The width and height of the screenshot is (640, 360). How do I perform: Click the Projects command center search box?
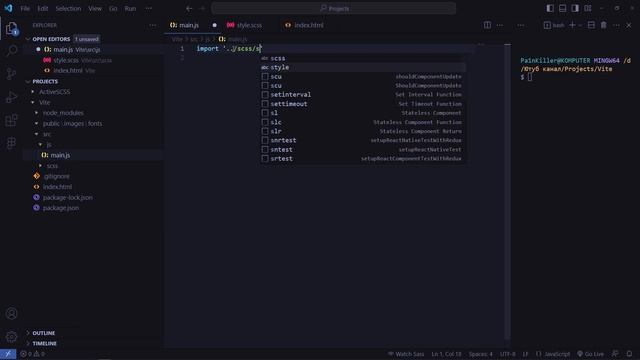point(334,8)
